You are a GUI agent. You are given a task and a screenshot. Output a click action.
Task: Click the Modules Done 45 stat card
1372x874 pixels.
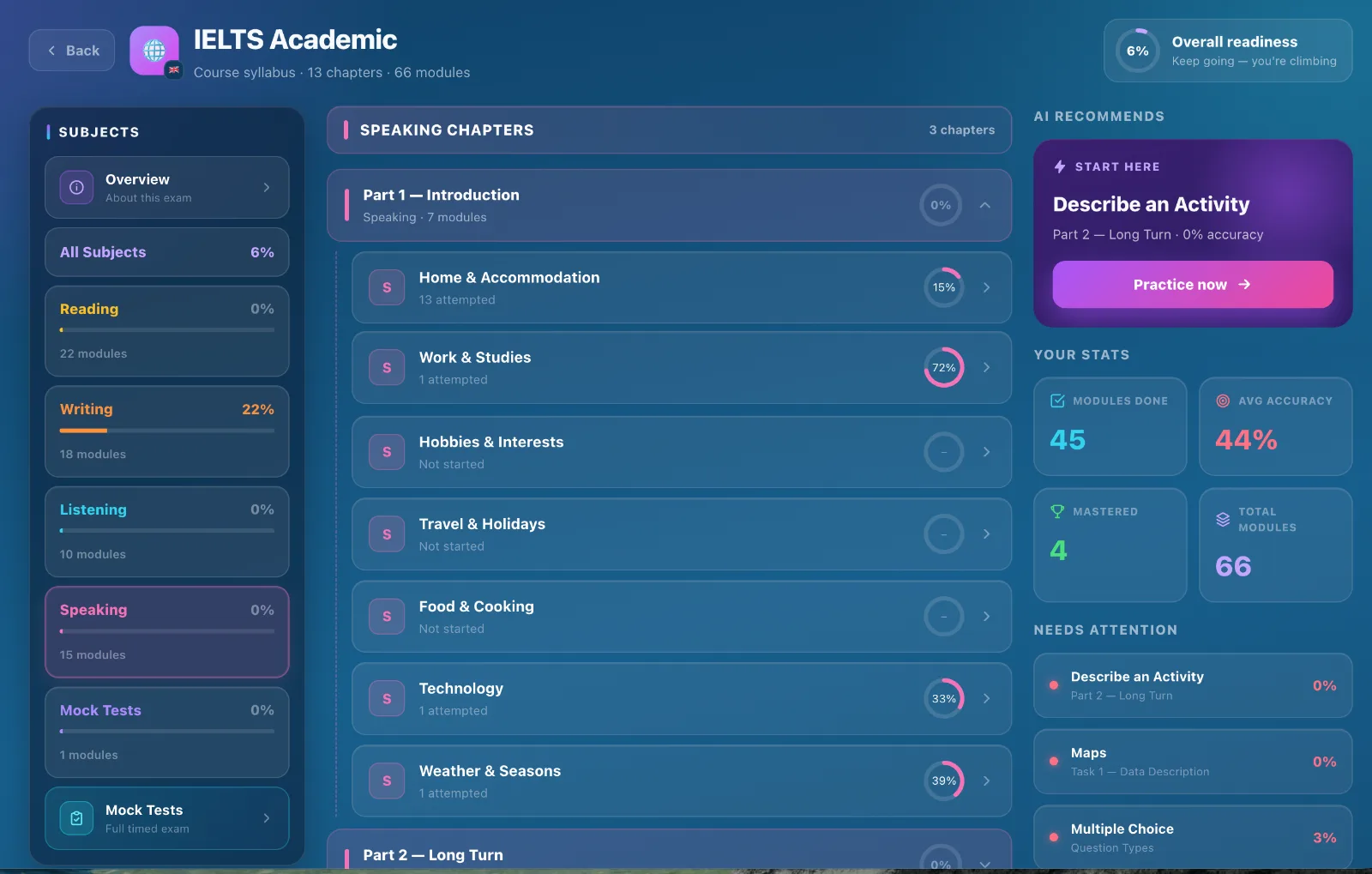point(1110,426)
